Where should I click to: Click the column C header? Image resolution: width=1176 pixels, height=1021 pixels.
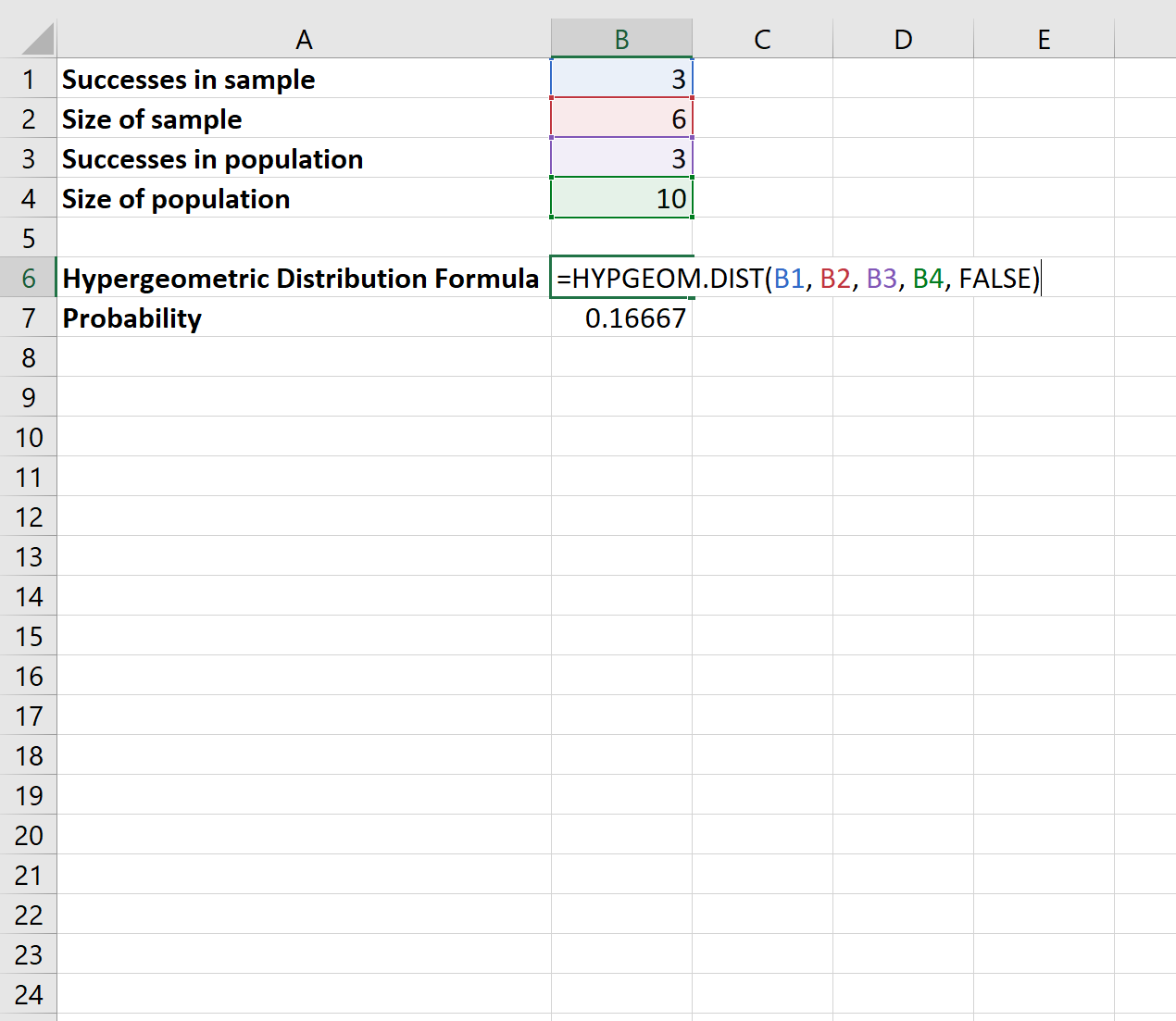[762, 39]
